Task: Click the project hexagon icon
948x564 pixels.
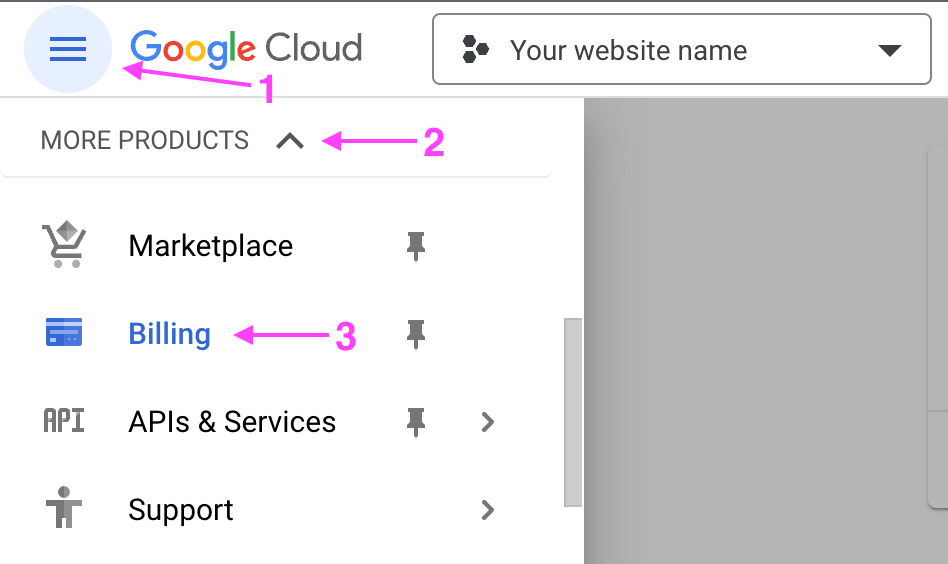Action: [475, 50]
